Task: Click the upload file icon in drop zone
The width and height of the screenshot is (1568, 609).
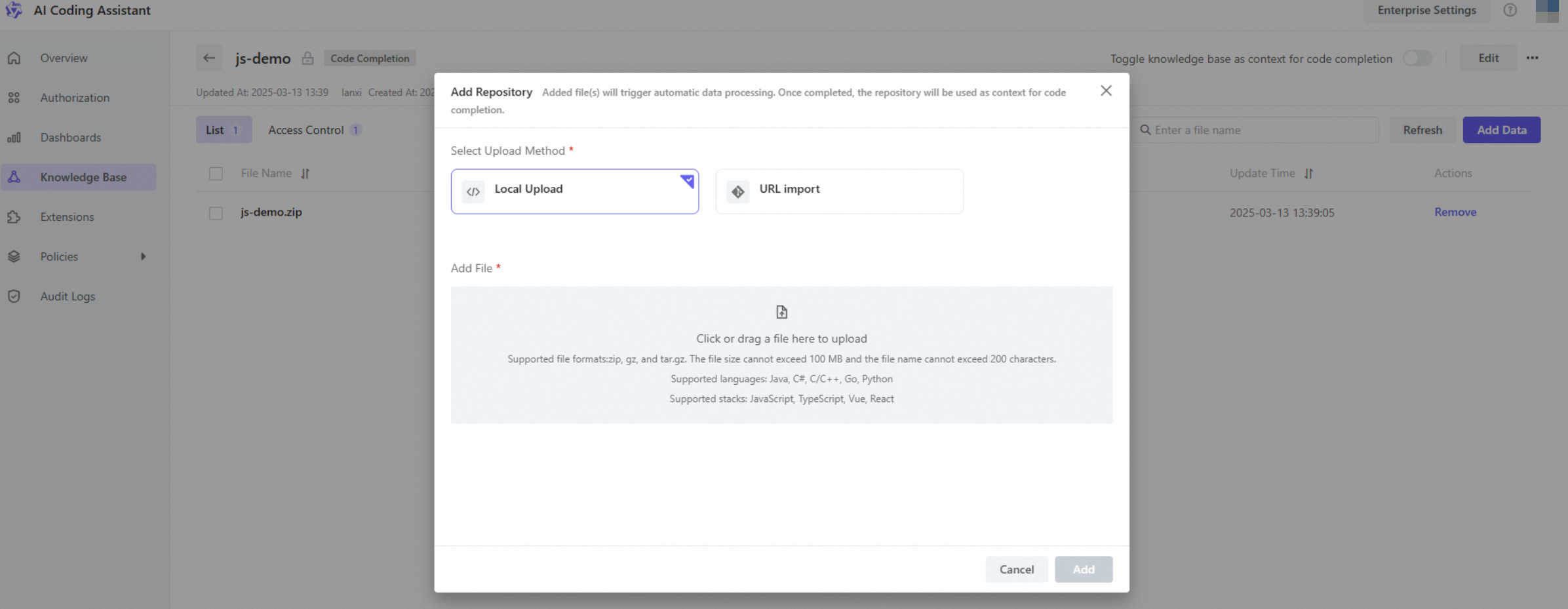Action: 781,312
